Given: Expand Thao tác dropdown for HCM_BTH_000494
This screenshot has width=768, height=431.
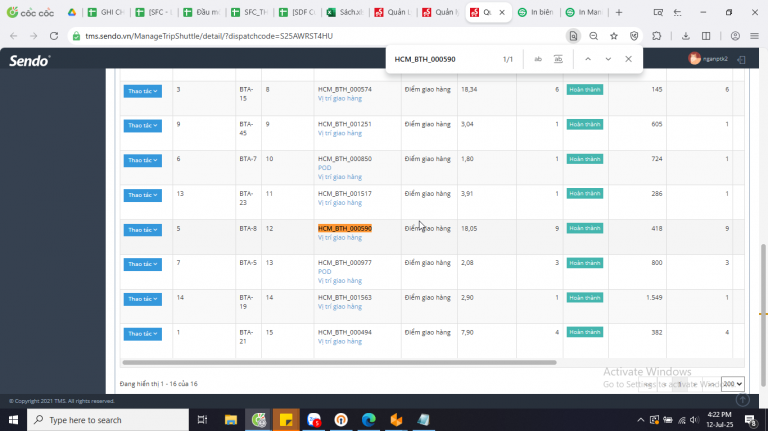Looking at the screenshot, I should tap(143, 334).
